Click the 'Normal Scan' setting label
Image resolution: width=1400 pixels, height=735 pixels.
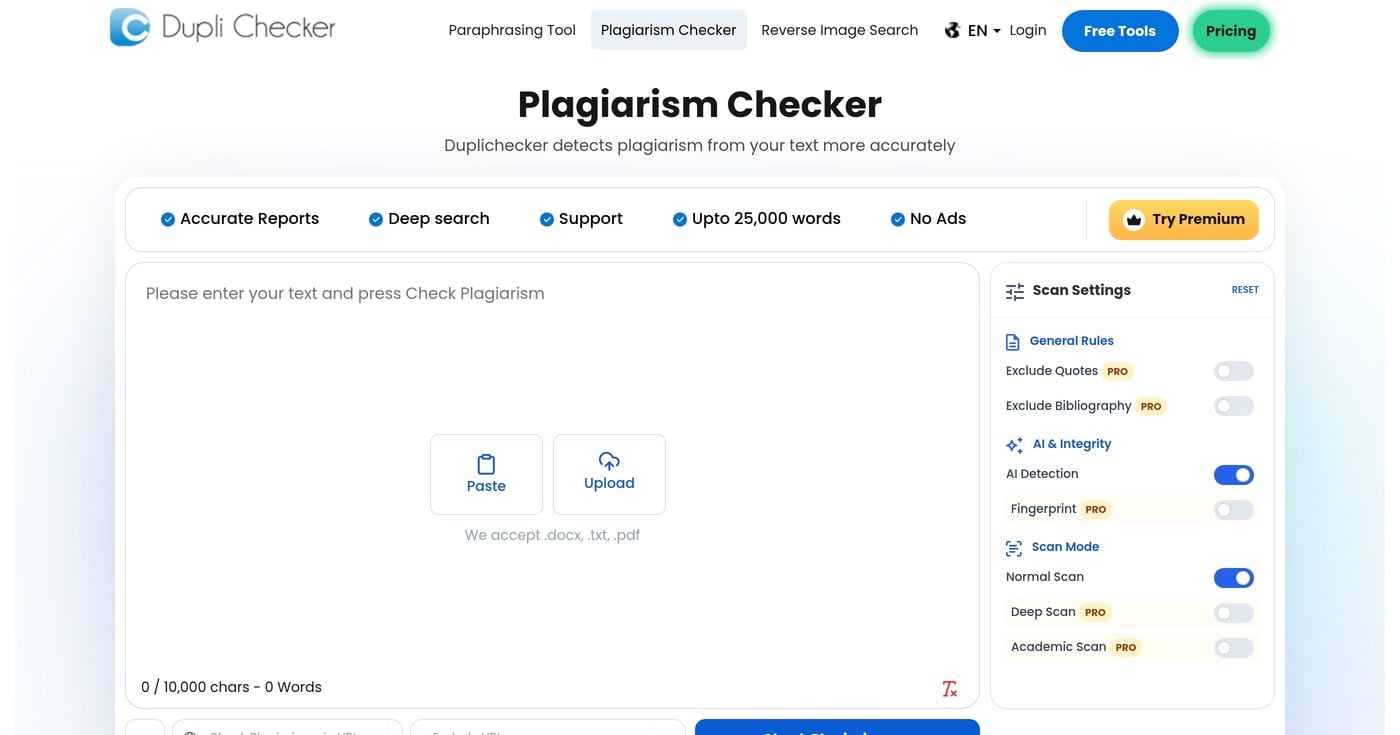pyautogui.click(x=1045, y=577)
